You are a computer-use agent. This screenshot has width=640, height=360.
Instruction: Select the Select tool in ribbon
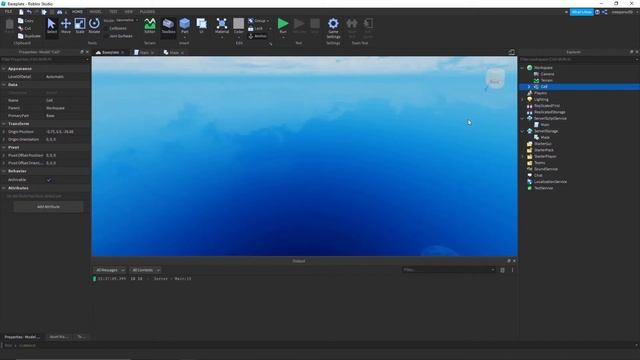52,26
